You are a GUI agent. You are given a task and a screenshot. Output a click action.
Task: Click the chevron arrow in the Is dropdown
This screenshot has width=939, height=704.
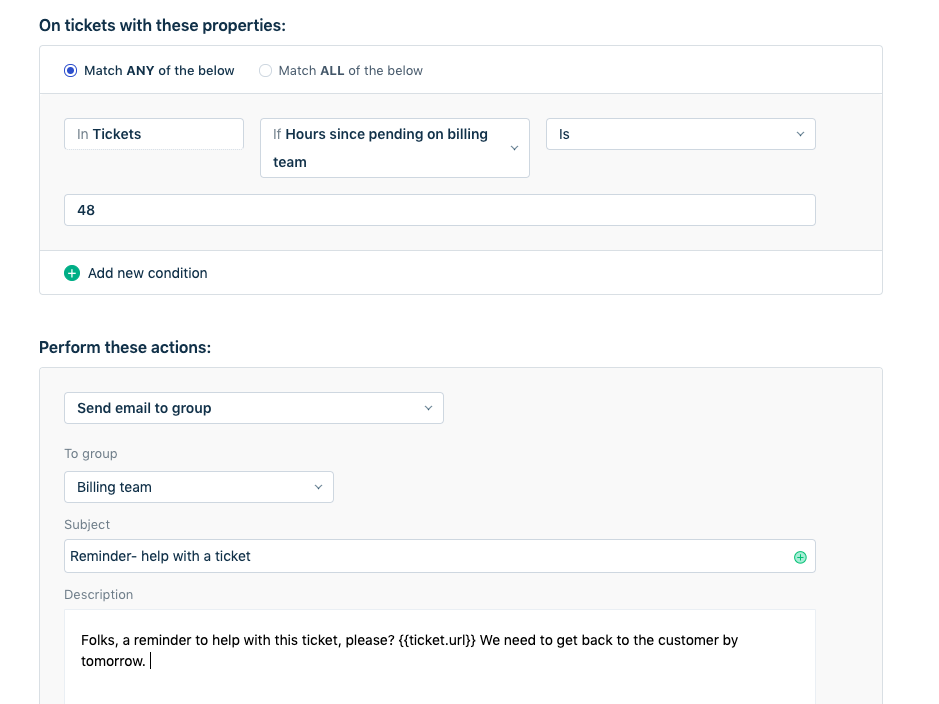[x=800, y=134]
